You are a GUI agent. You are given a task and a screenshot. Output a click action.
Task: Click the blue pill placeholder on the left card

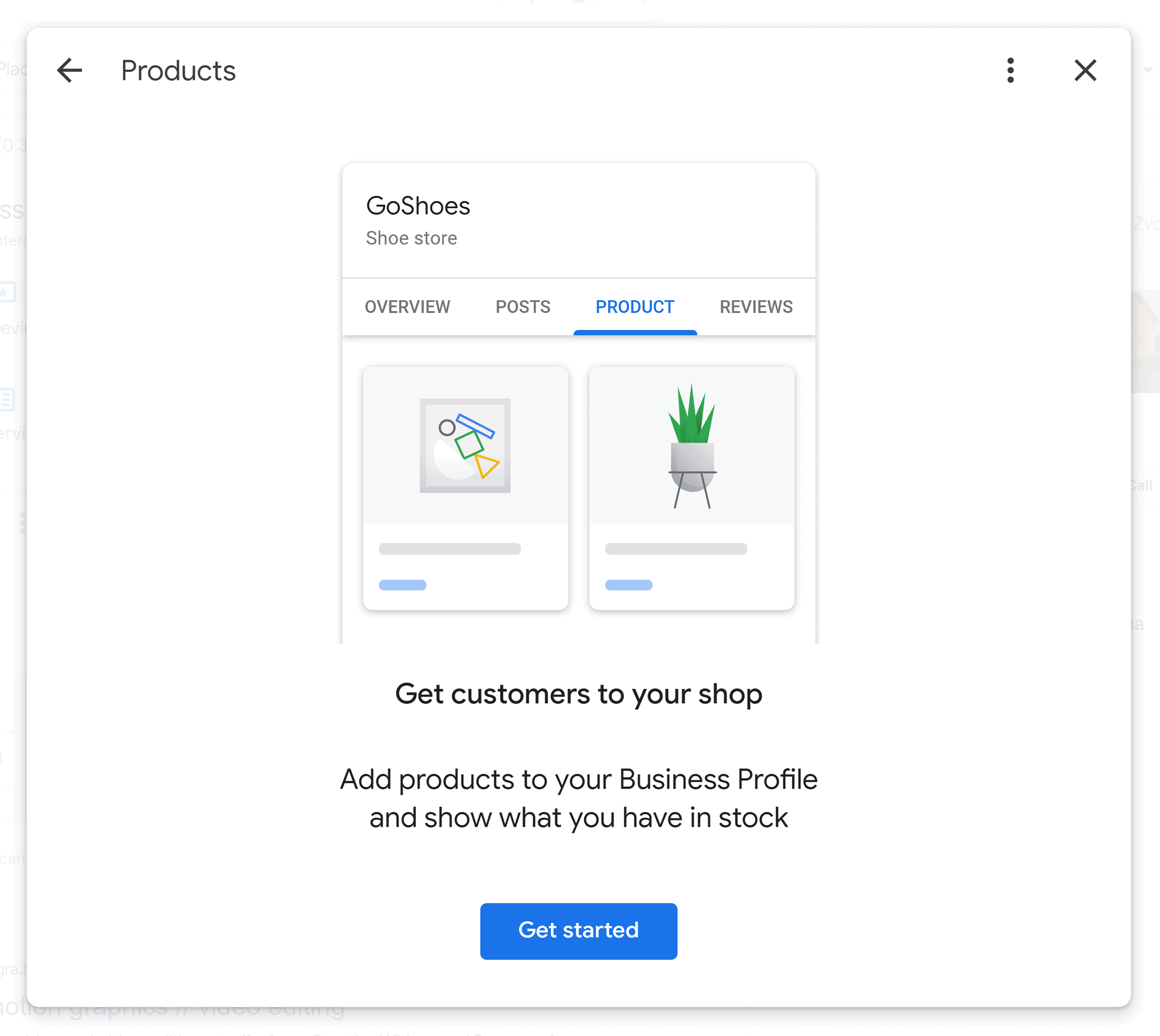pyautogui.click(x=402, y=584)
